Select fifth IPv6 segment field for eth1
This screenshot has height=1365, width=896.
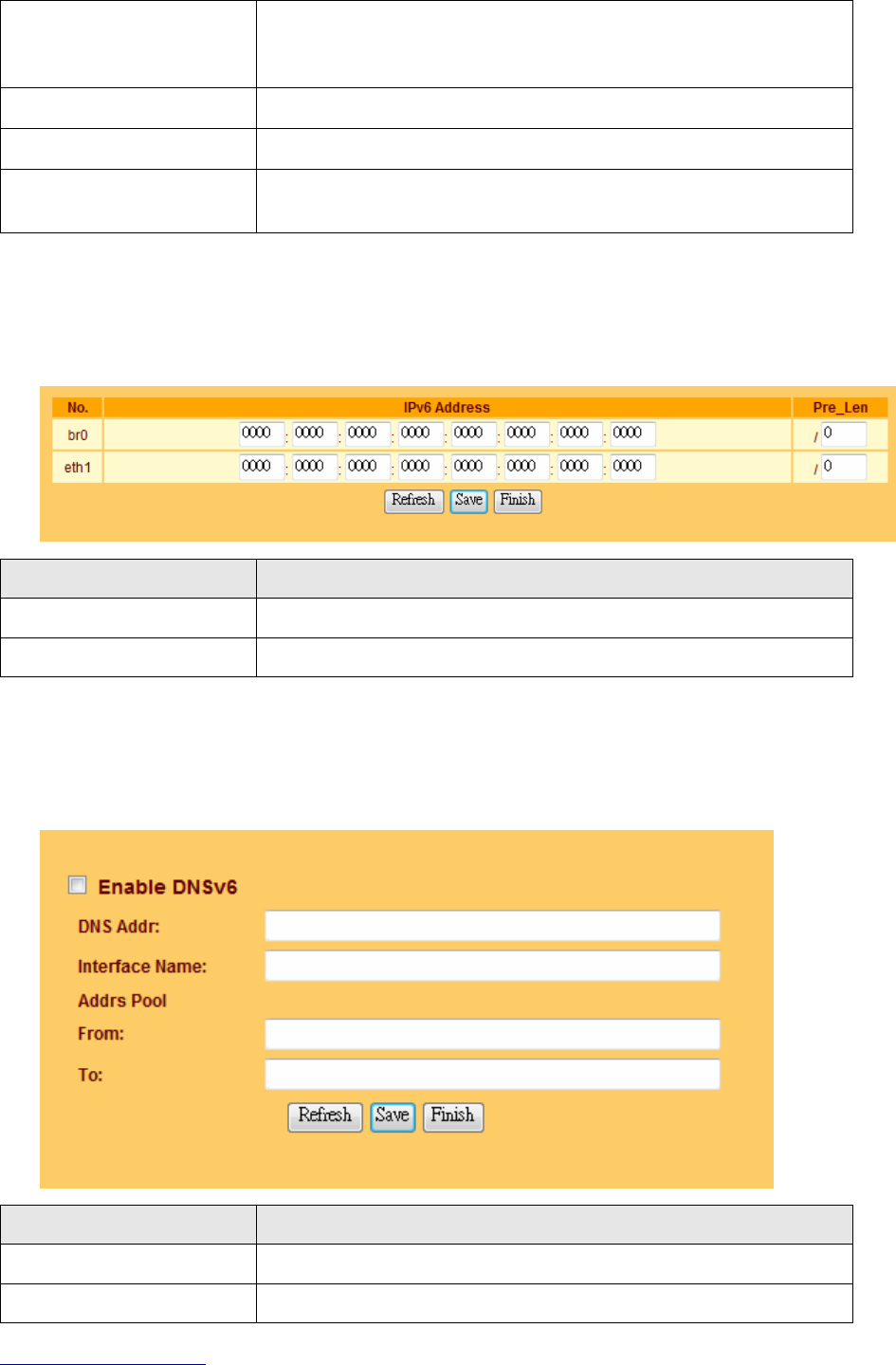click(x=474, y=467)
